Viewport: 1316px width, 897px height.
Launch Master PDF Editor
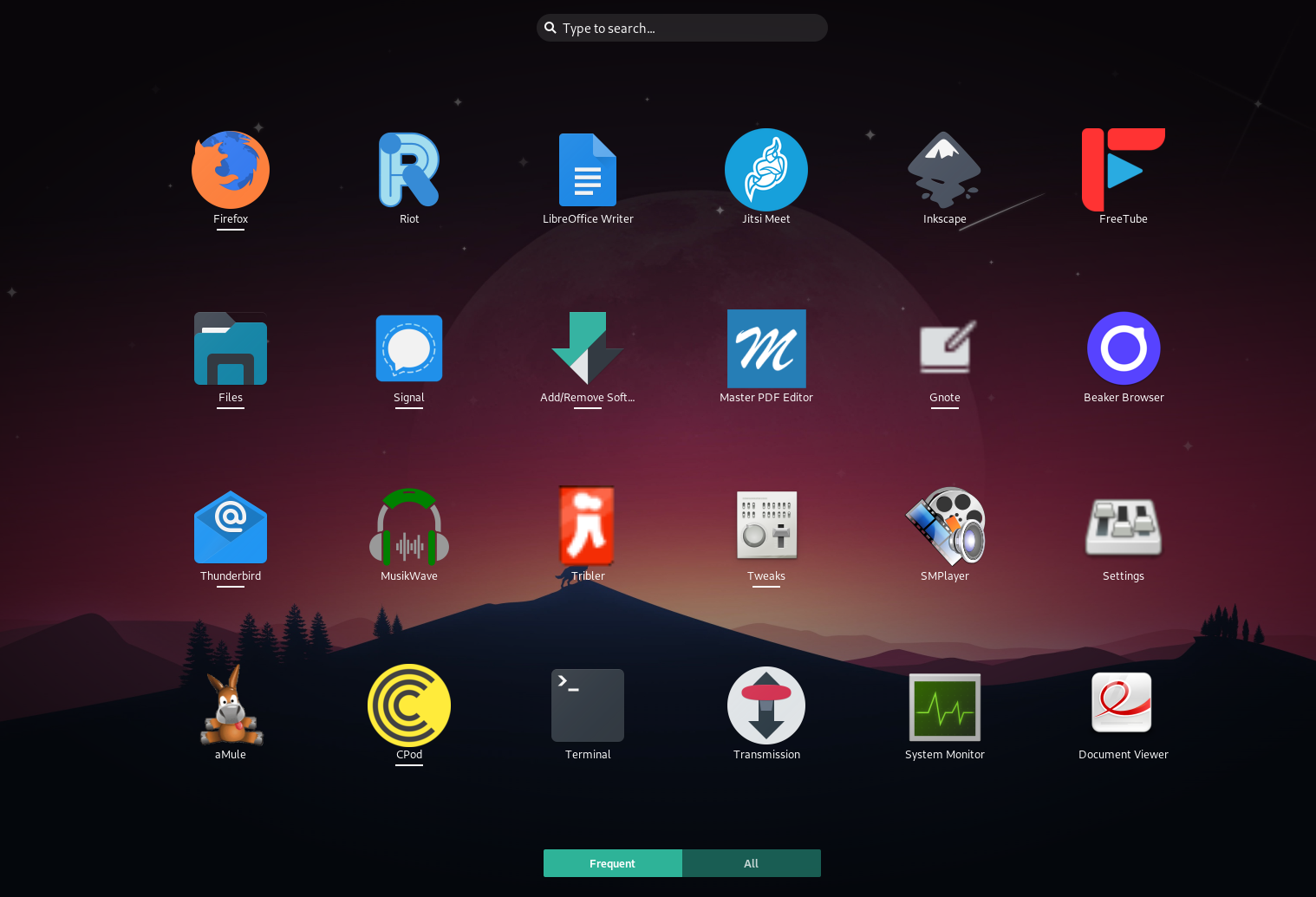click(766, 349)
